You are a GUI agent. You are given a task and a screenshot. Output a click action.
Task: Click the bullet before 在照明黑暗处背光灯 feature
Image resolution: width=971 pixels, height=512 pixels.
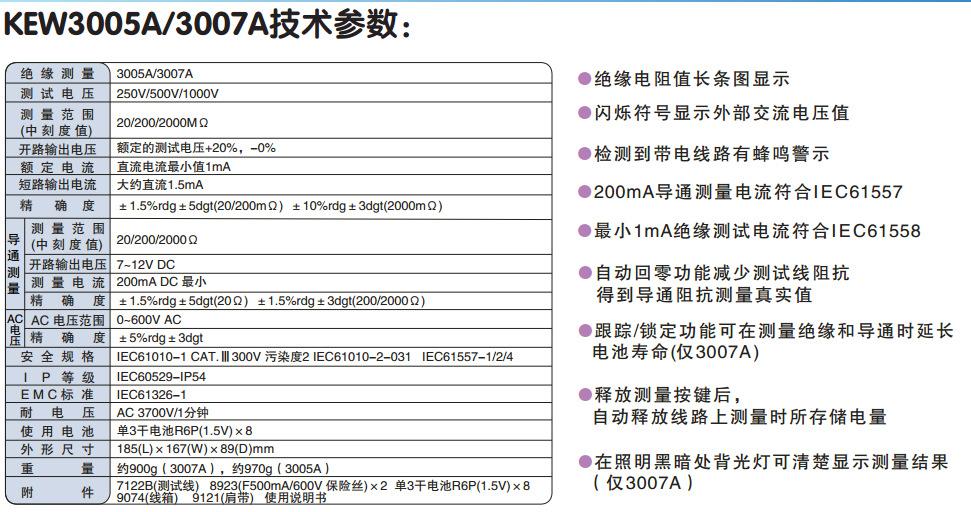(585, 461)
